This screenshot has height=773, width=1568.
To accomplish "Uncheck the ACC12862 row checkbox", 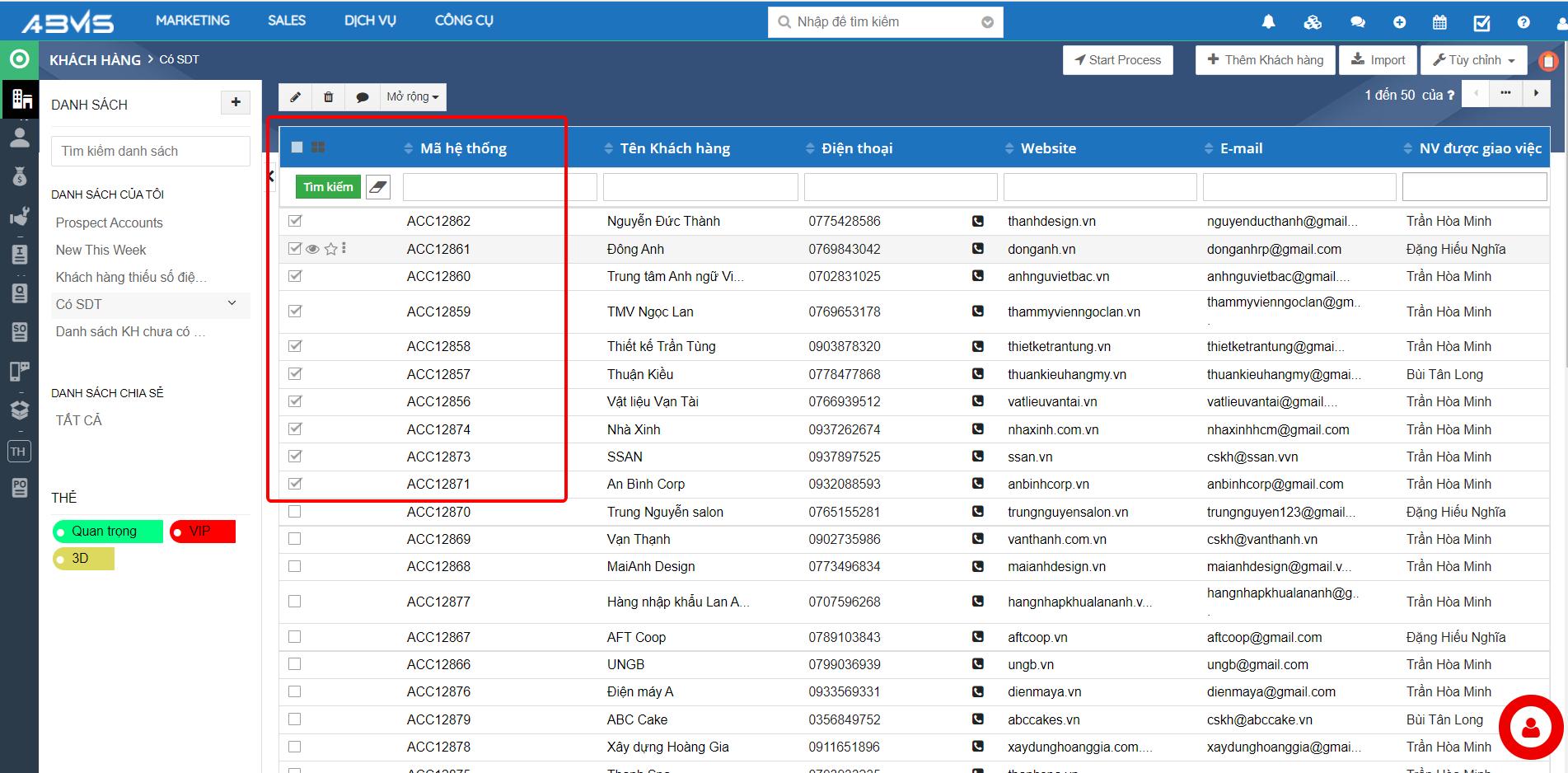I will (295, 221).
